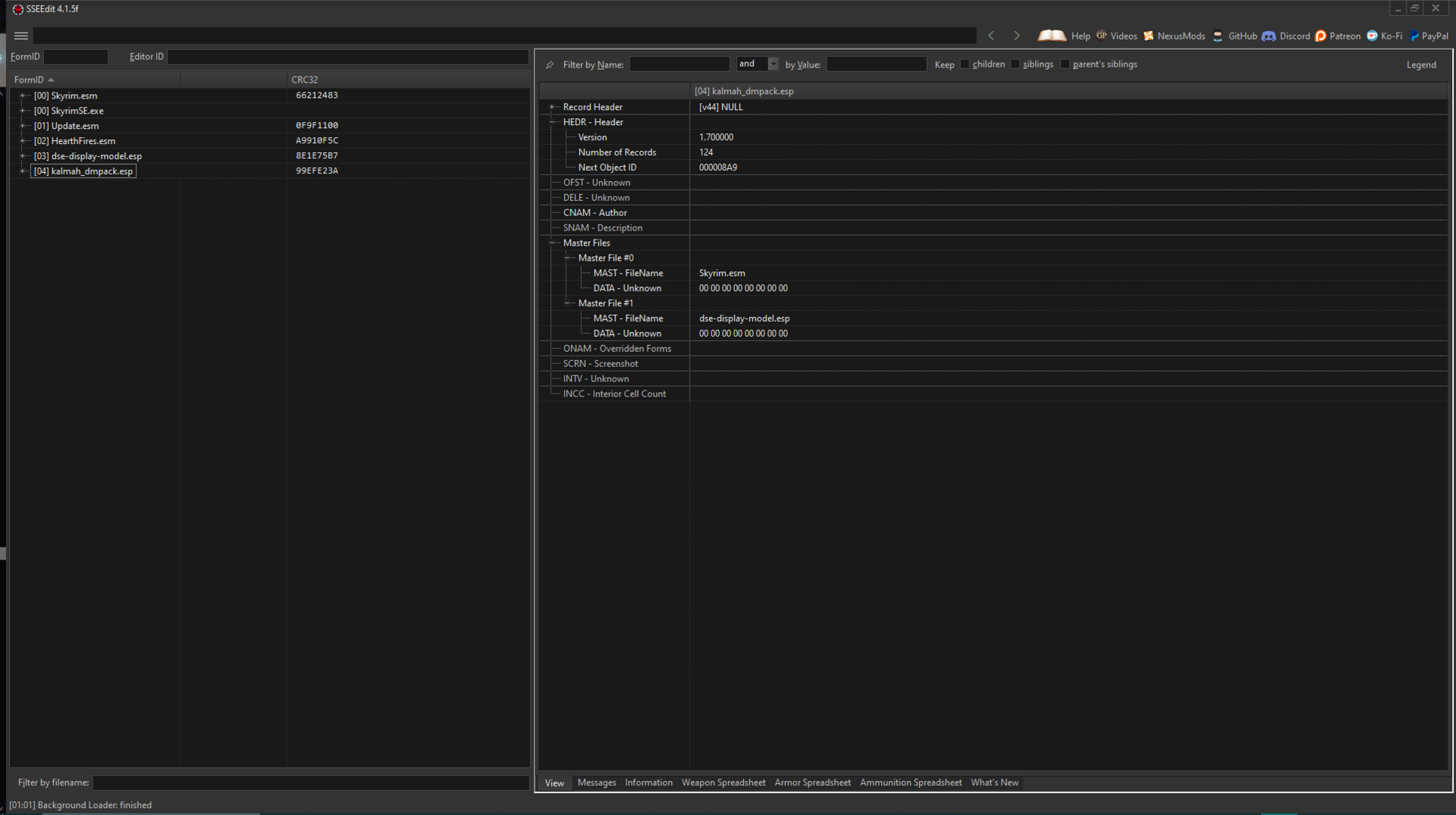
Task: Select the dse-display-model.esp MAST FileName value
Action: [x=744, y=318]
